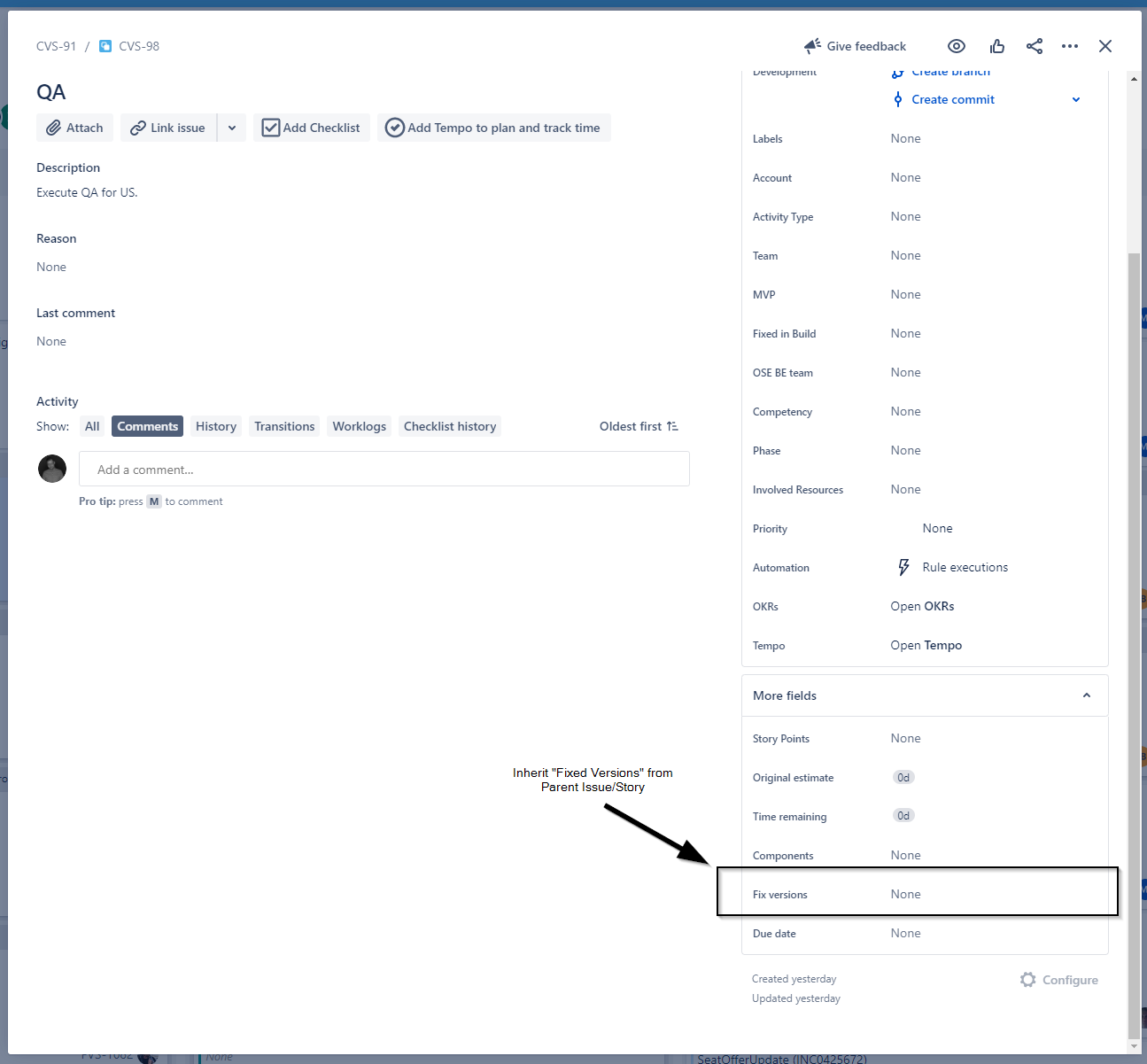Click the Give feedback megaphone button

855,46
